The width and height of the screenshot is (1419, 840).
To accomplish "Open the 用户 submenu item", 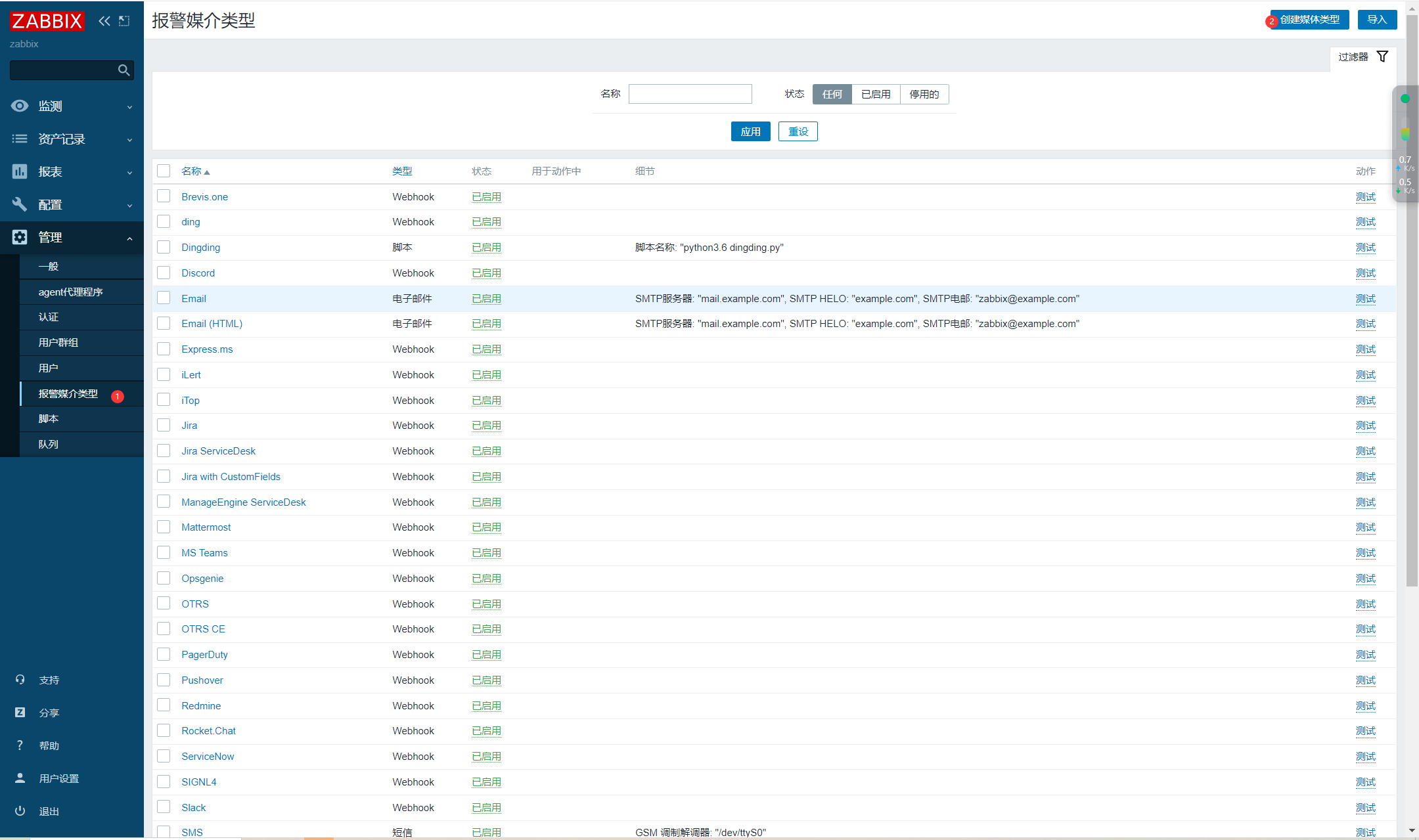I will (x=81, y=368).
